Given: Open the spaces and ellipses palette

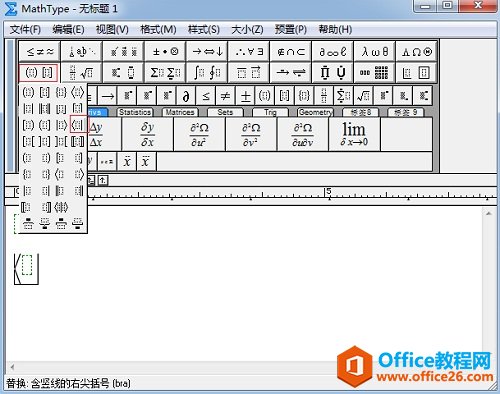Looking at the screenshot, I should click(x=82, y=51).
